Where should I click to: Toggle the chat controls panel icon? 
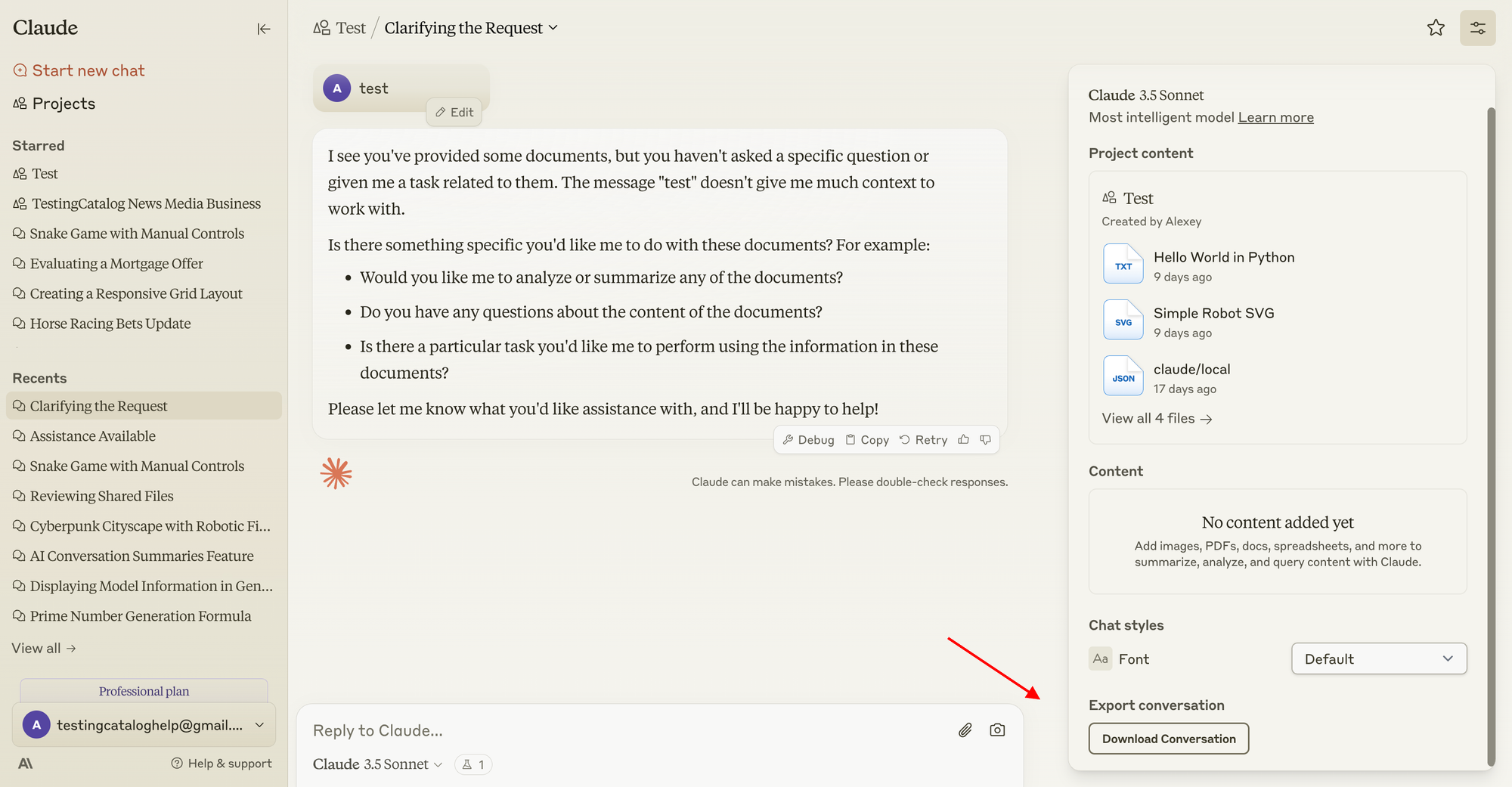(1477, 28)
